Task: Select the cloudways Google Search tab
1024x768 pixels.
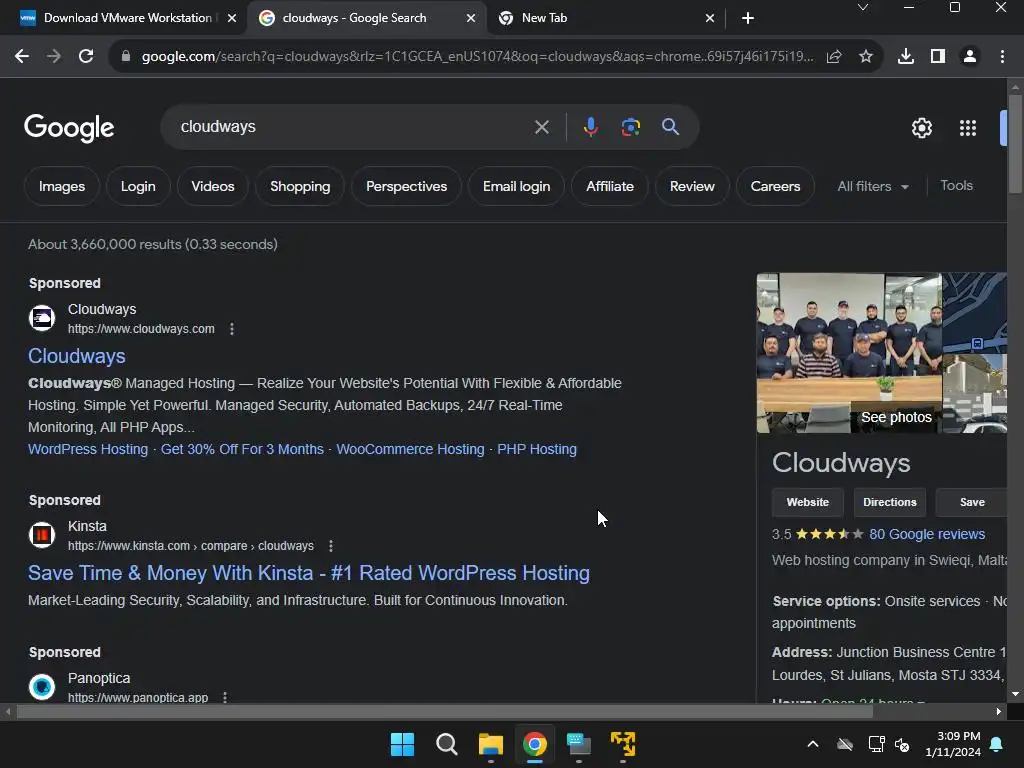Action: 356,18
